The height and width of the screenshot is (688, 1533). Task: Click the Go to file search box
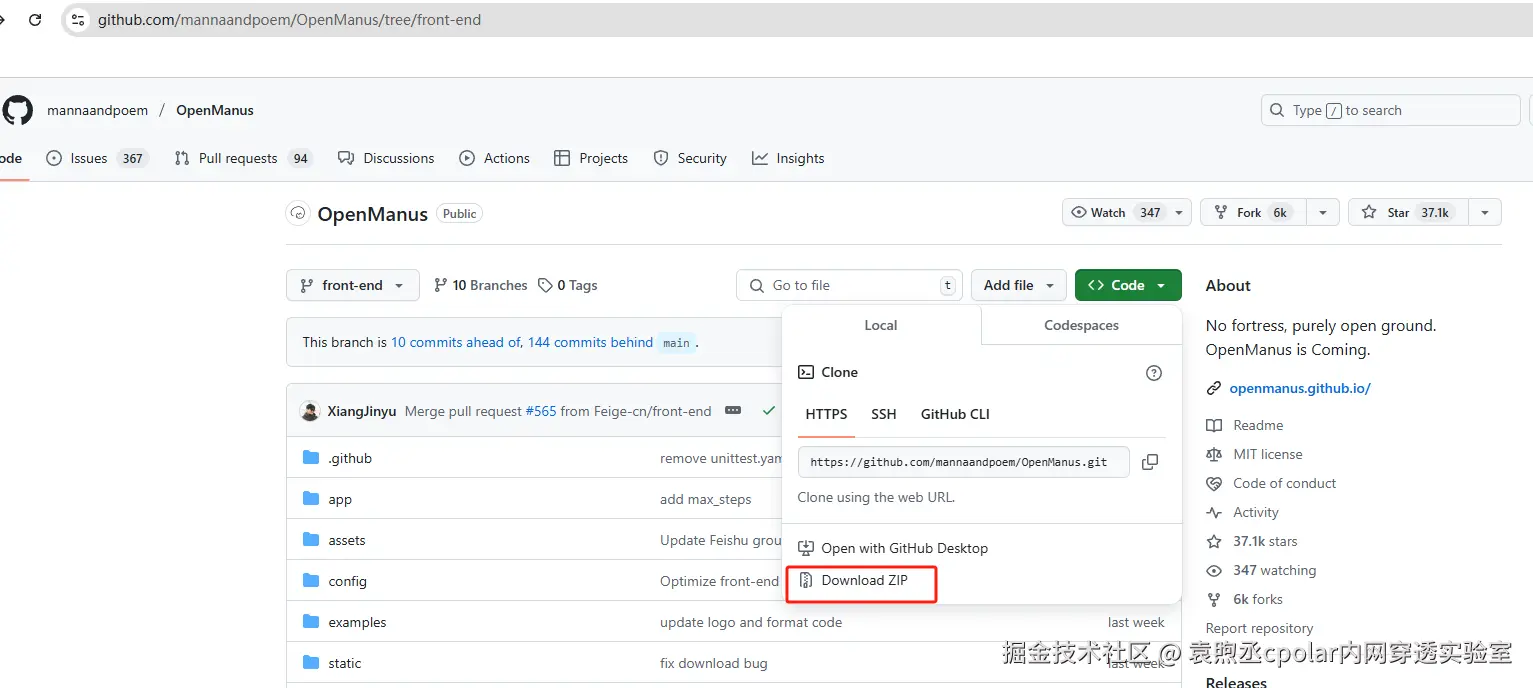tap(849, 285)
